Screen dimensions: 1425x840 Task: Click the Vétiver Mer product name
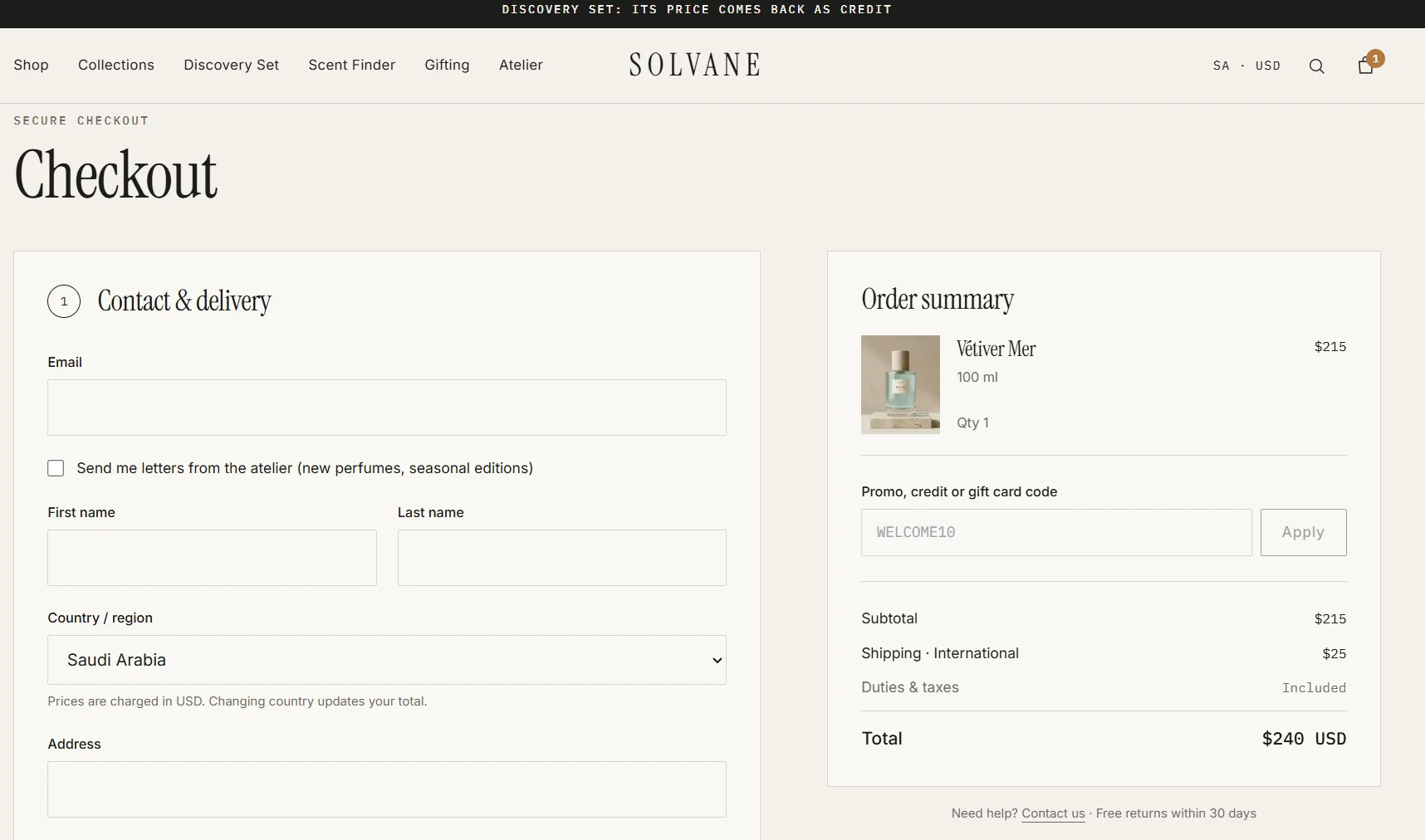(996, 349)
